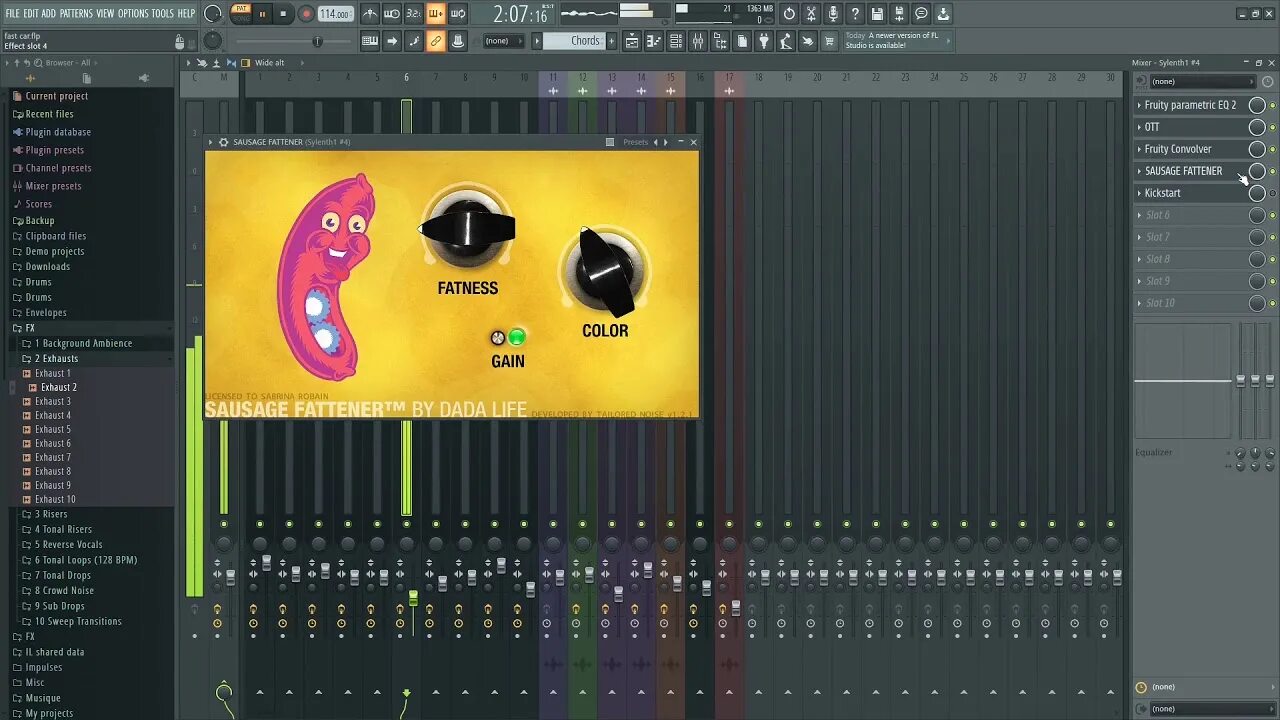Screen dimensions: 1280x720
Task: Open the Channel rack icon
Action: click(675, 41)
